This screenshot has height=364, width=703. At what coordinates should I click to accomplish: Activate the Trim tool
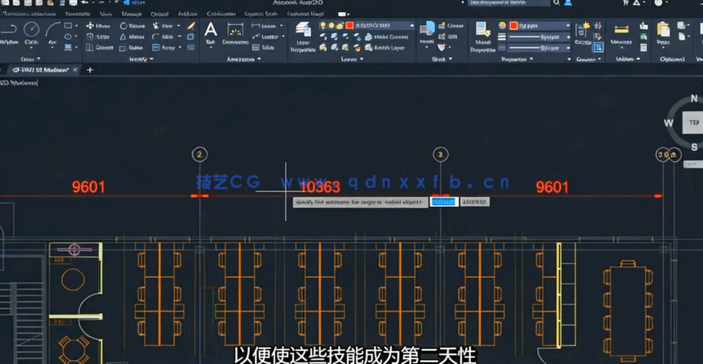163,26
